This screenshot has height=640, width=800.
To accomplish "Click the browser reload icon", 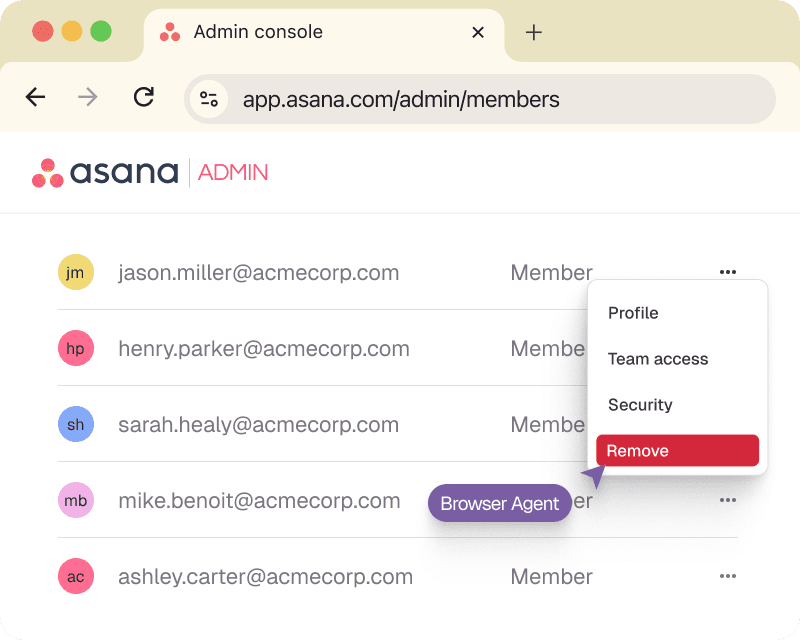I will pyautogui.click(x=143, y=99).
